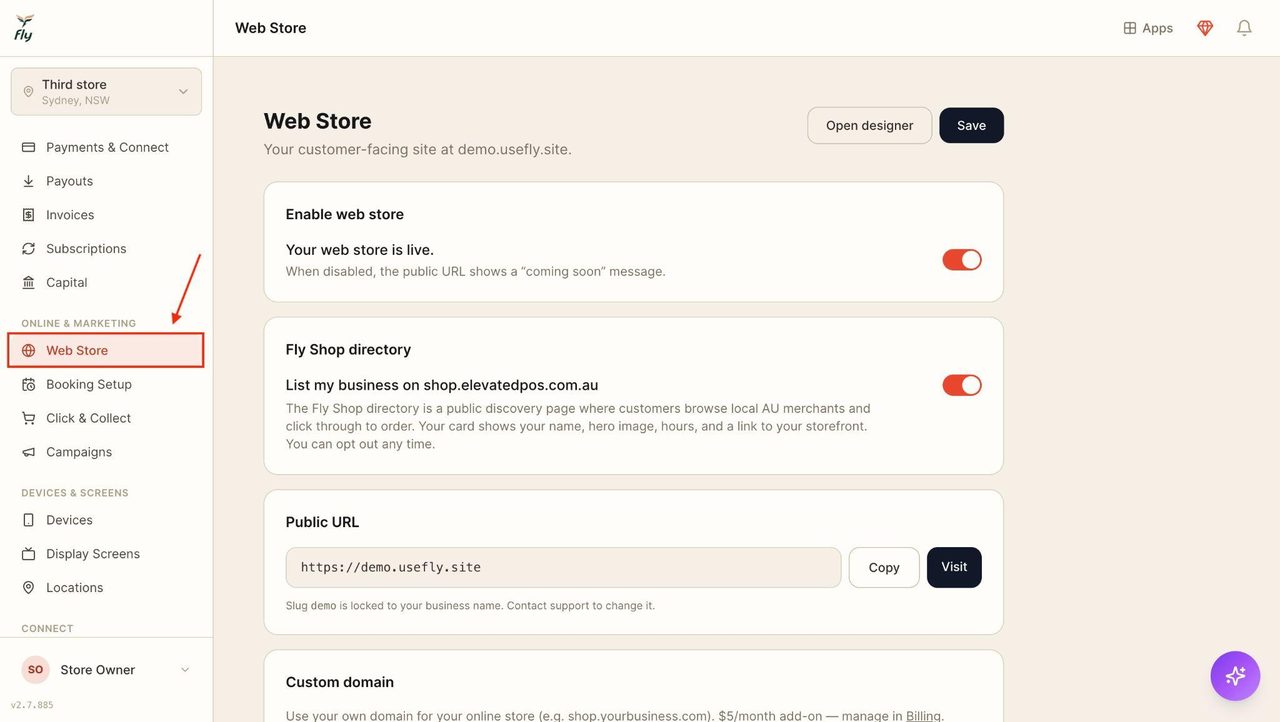
Task: Click the red diamond icon in header
Action: (1205, 28)
